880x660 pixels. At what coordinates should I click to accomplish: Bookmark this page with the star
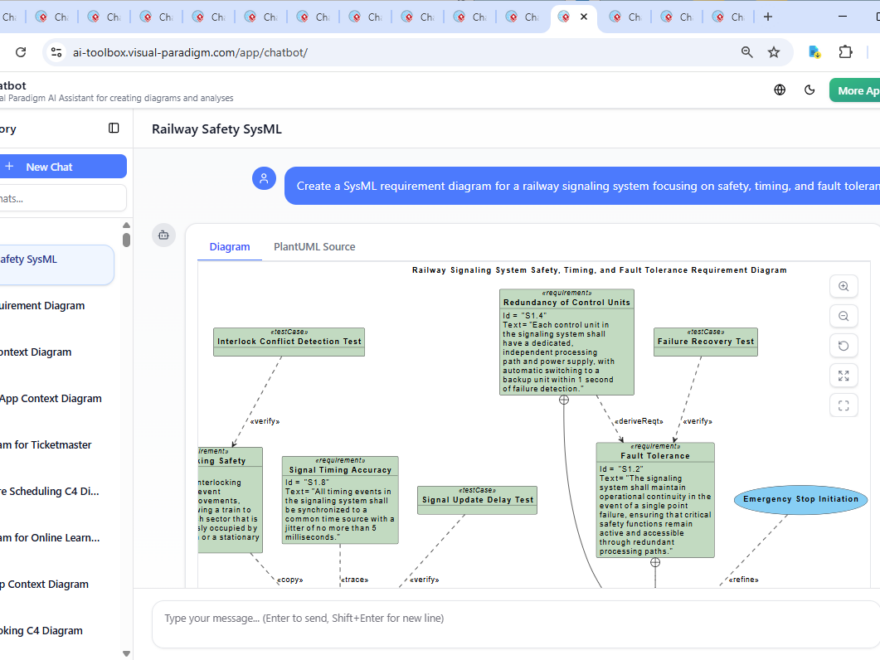(773, 51)
